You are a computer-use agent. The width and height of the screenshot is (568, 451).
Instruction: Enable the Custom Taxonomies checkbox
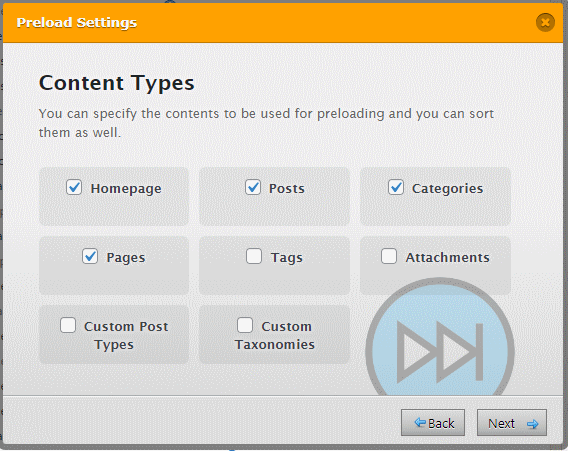pyautogui.click(x=245, y=325)
